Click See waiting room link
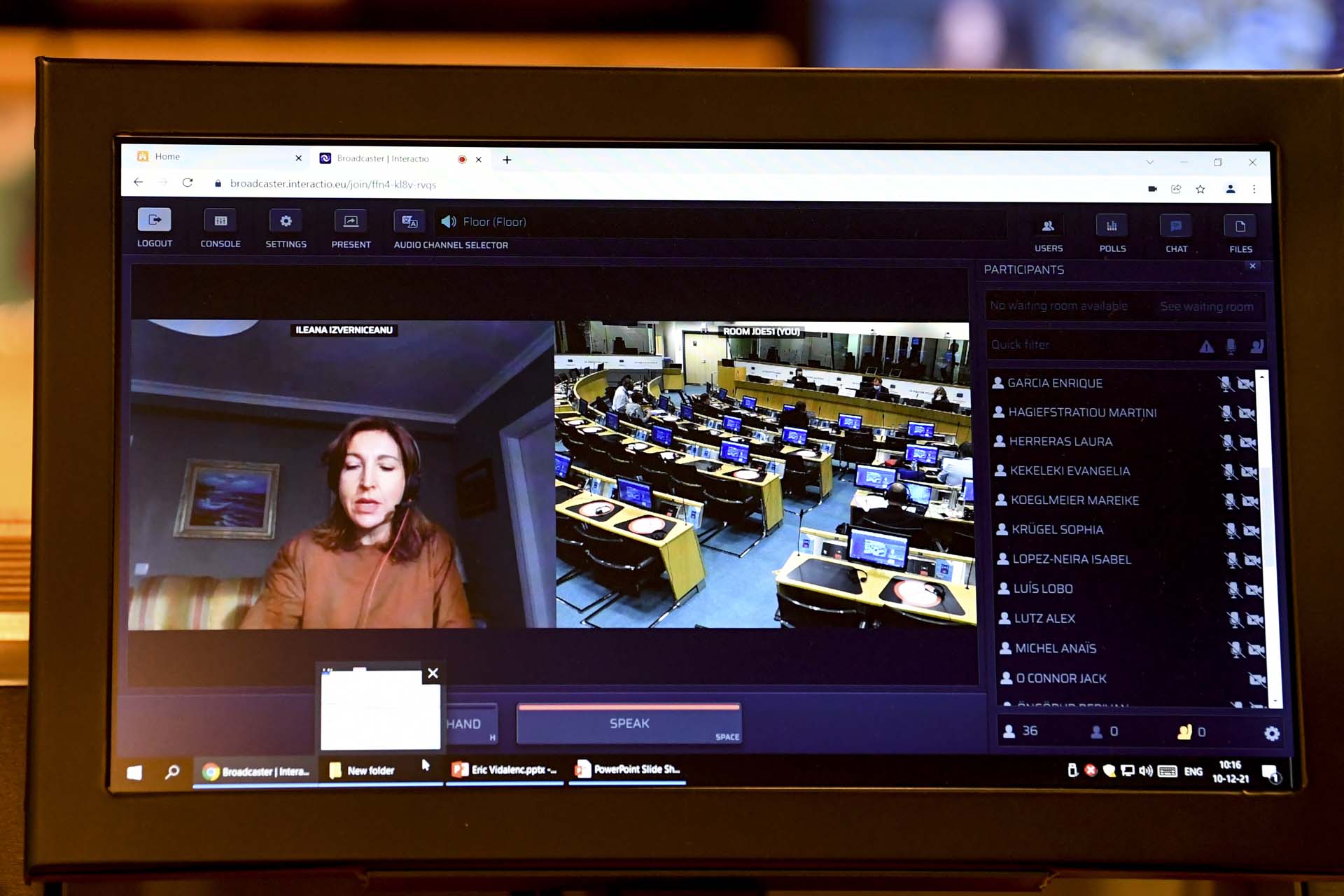Screen dimensions: 1344x896 [1206, 307]
